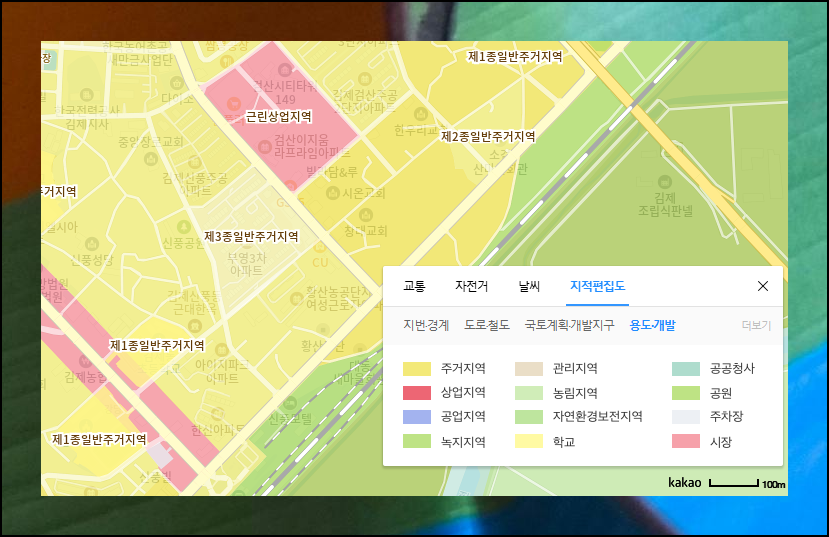Click the 김제신풍주공아파트 icon
Viewport: 829px width, 537px height.
point(195,162)
